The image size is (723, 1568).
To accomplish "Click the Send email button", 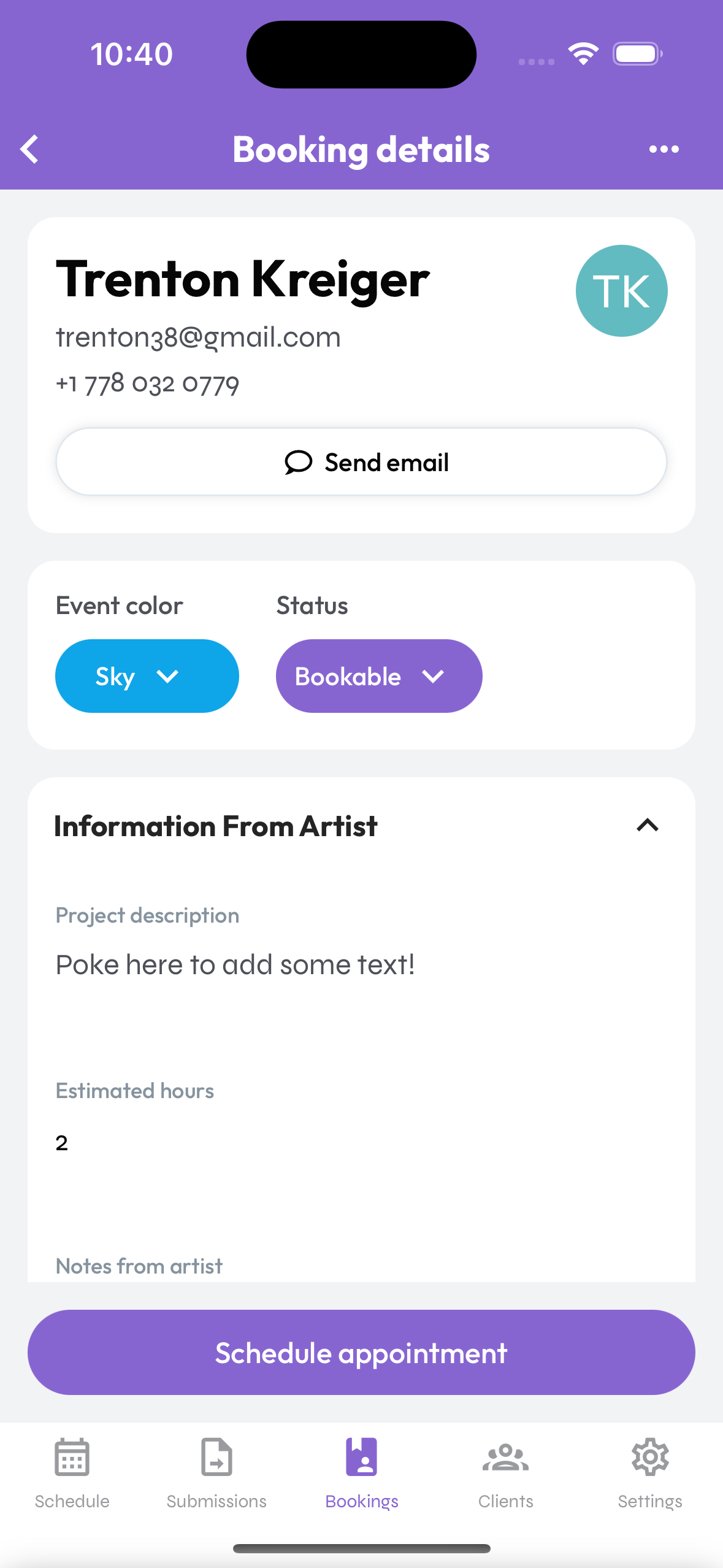I will 361,462.
